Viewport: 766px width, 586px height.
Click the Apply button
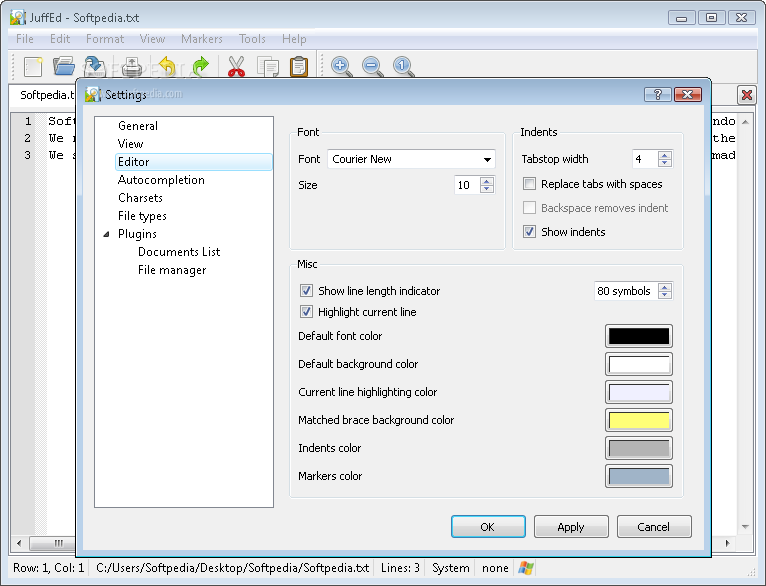[571, 526]
